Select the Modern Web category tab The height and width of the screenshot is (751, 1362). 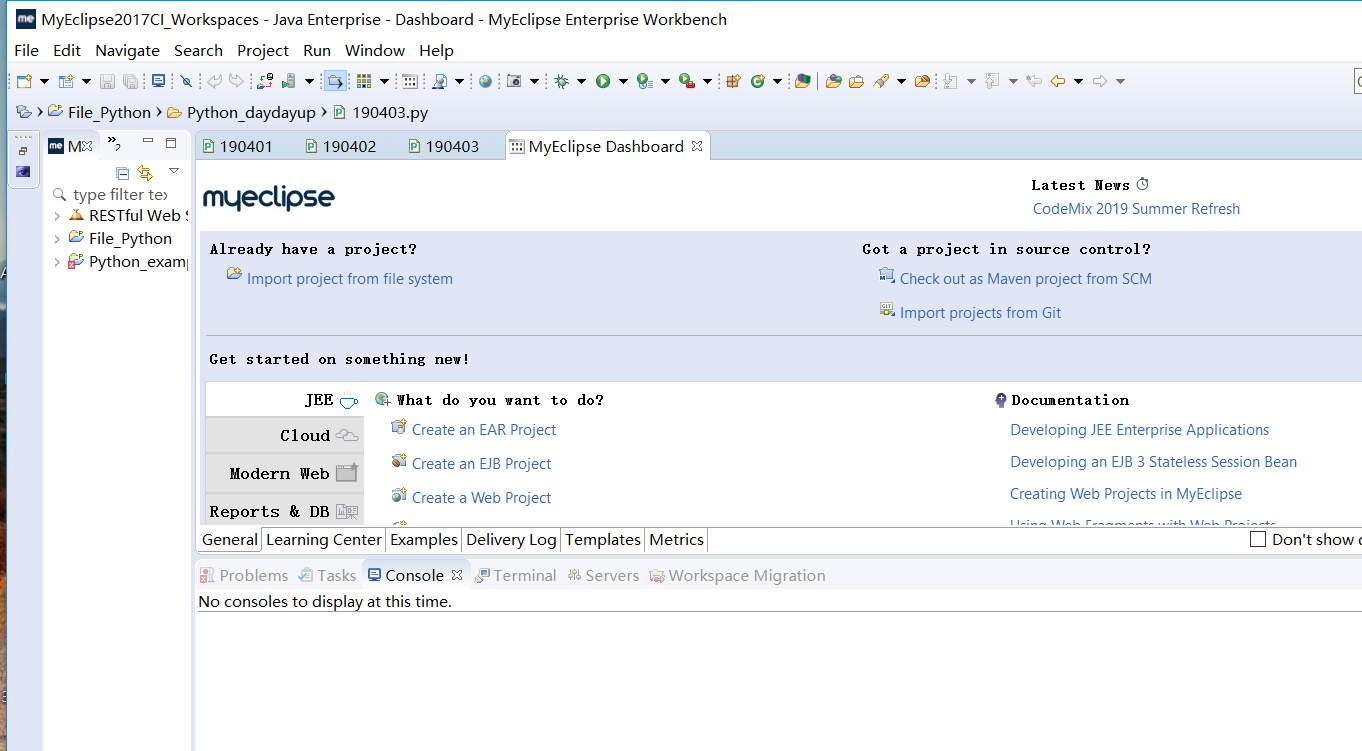pos(285,474)
